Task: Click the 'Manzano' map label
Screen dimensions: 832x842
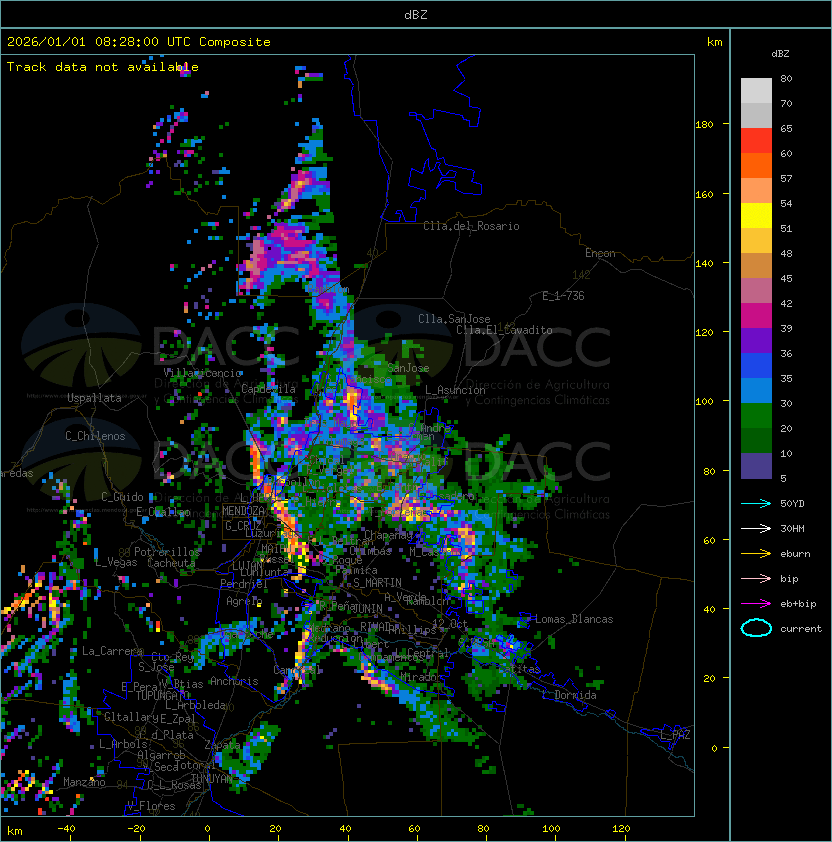Action: (84, 782)
